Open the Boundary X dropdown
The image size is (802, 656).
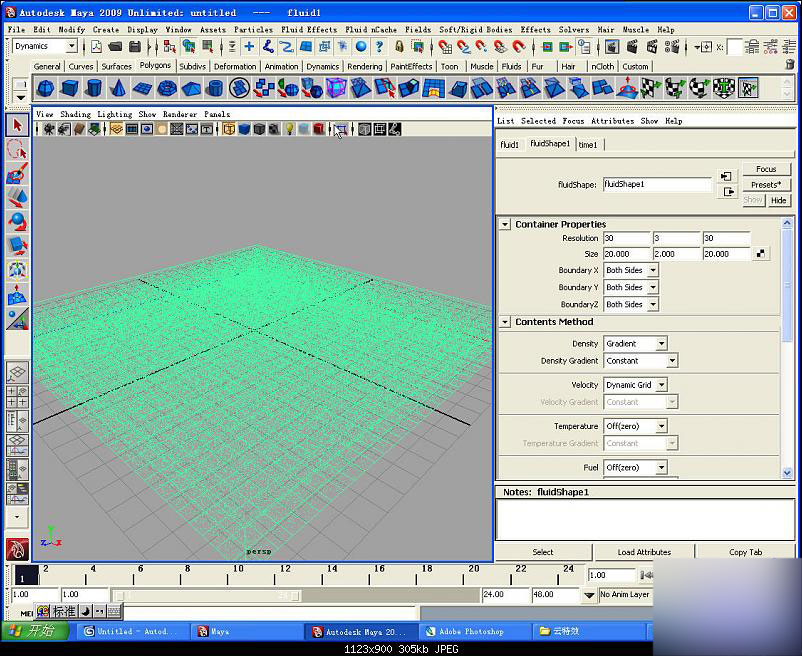tap(631, 271)
